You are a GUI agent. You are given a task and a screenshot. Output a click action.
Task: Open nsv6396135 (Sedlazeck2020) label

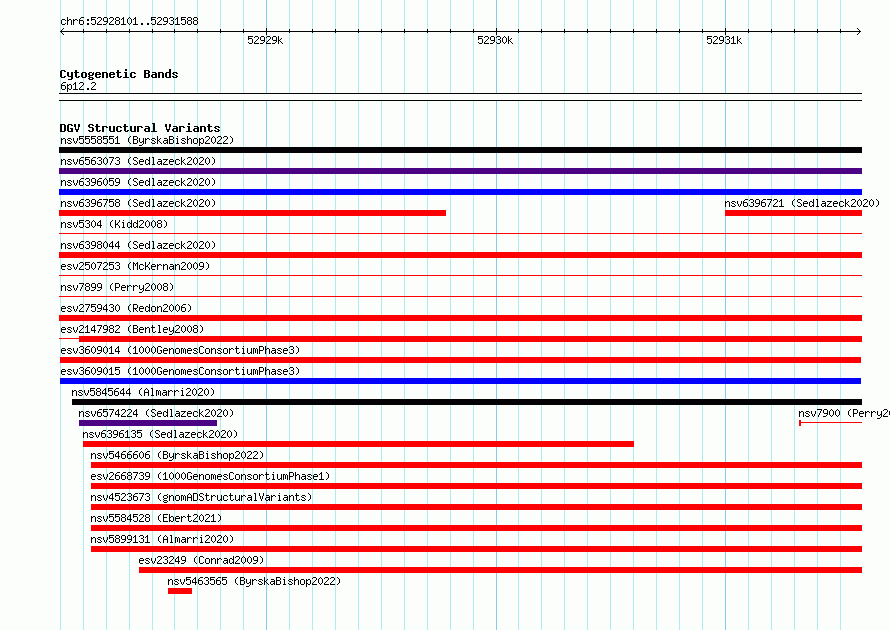(160, 434)
